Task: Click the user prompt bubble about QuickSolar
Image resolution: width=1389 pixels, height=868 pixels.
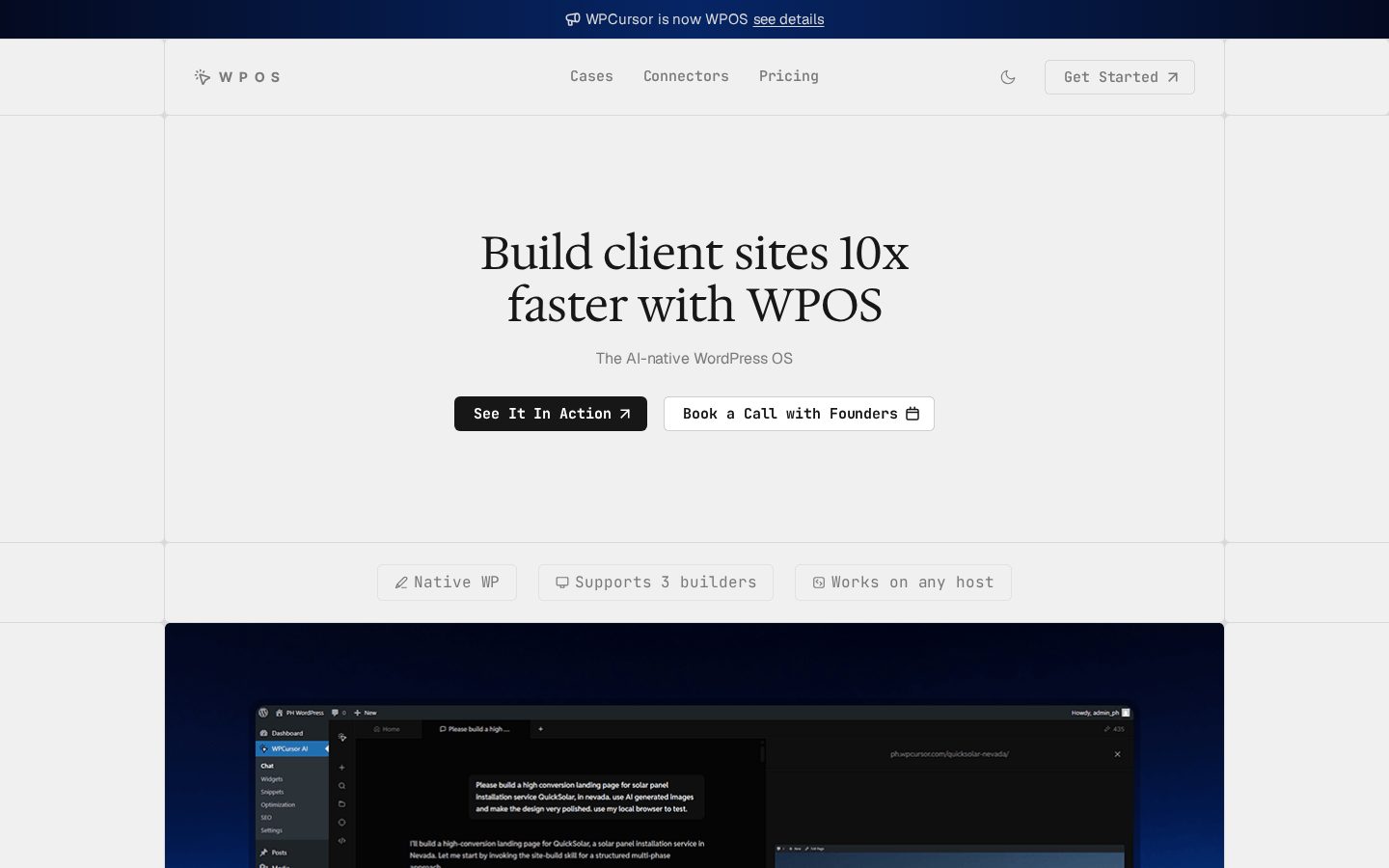Action: [586, 797]
